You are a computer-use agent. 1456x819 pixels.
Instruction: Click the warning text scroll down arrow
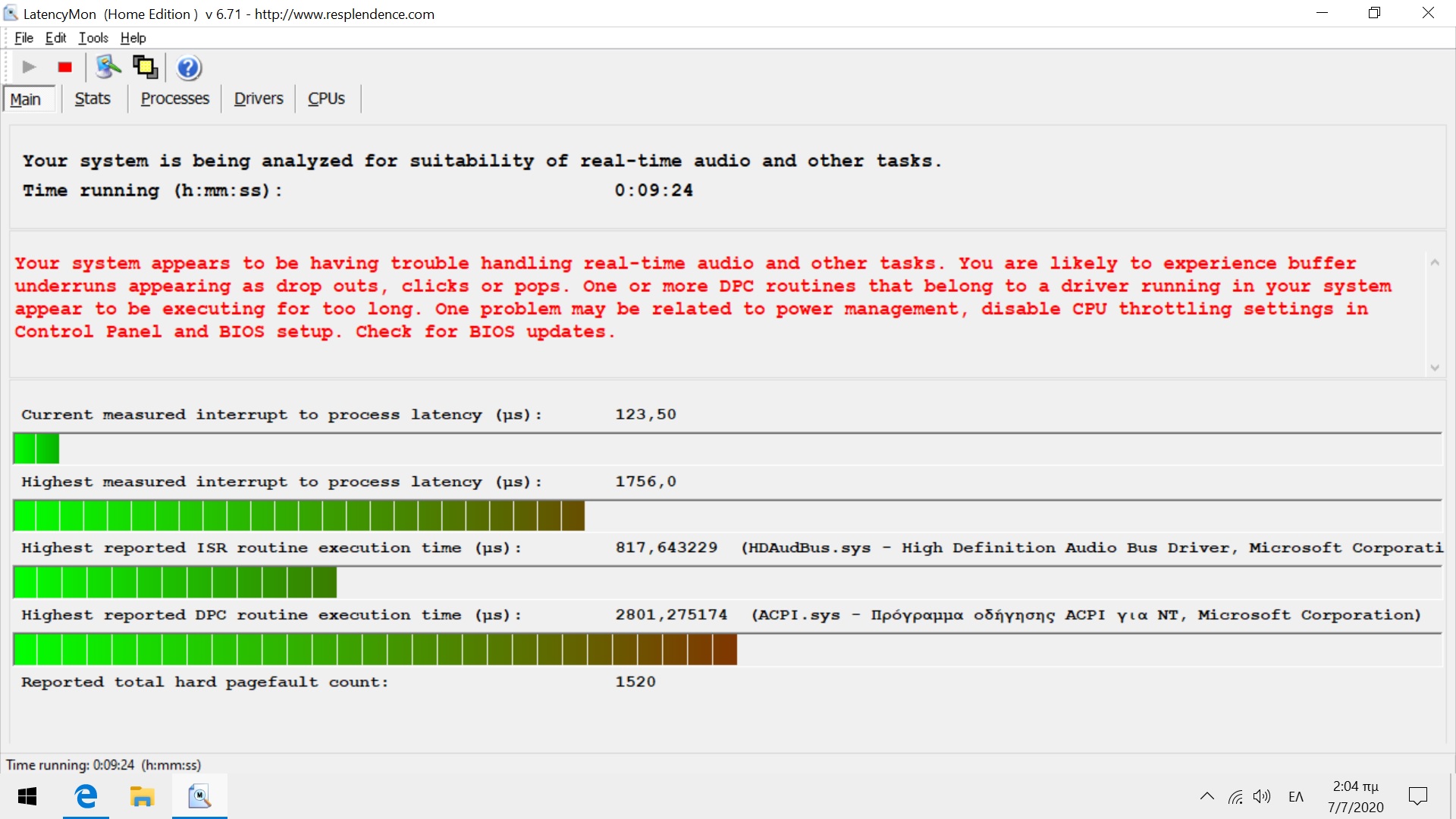1435,368
